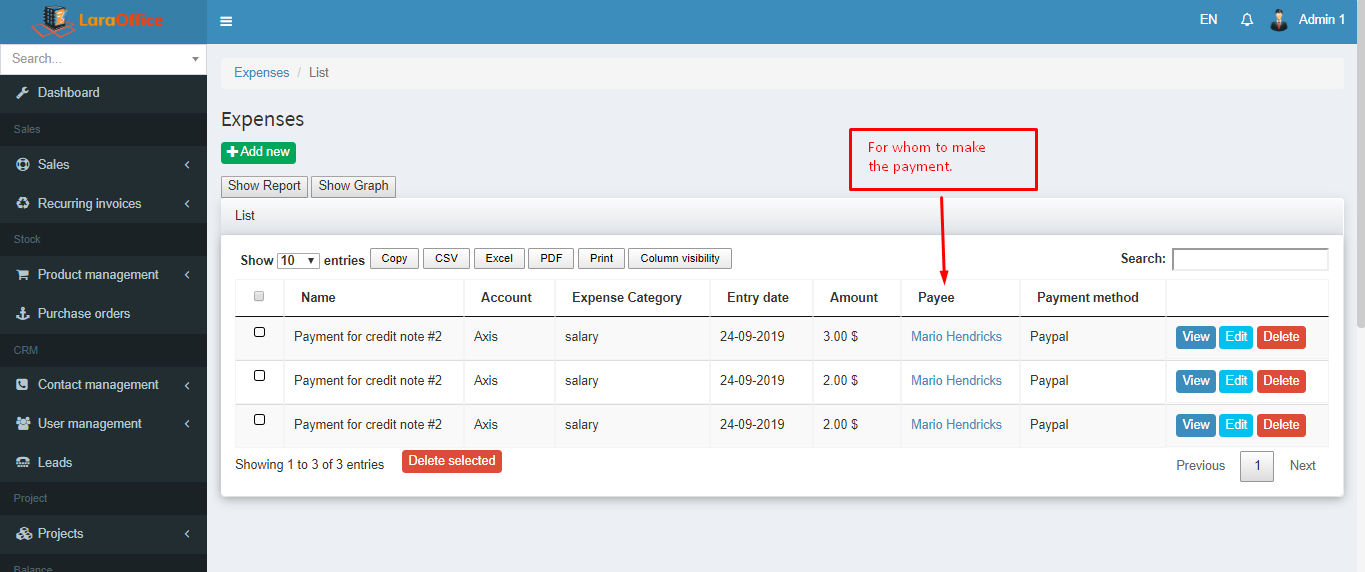Screen dimensions: 1365x572
Task: Toggle the select-all checkbox in table header
Action: tap(259, 296)
